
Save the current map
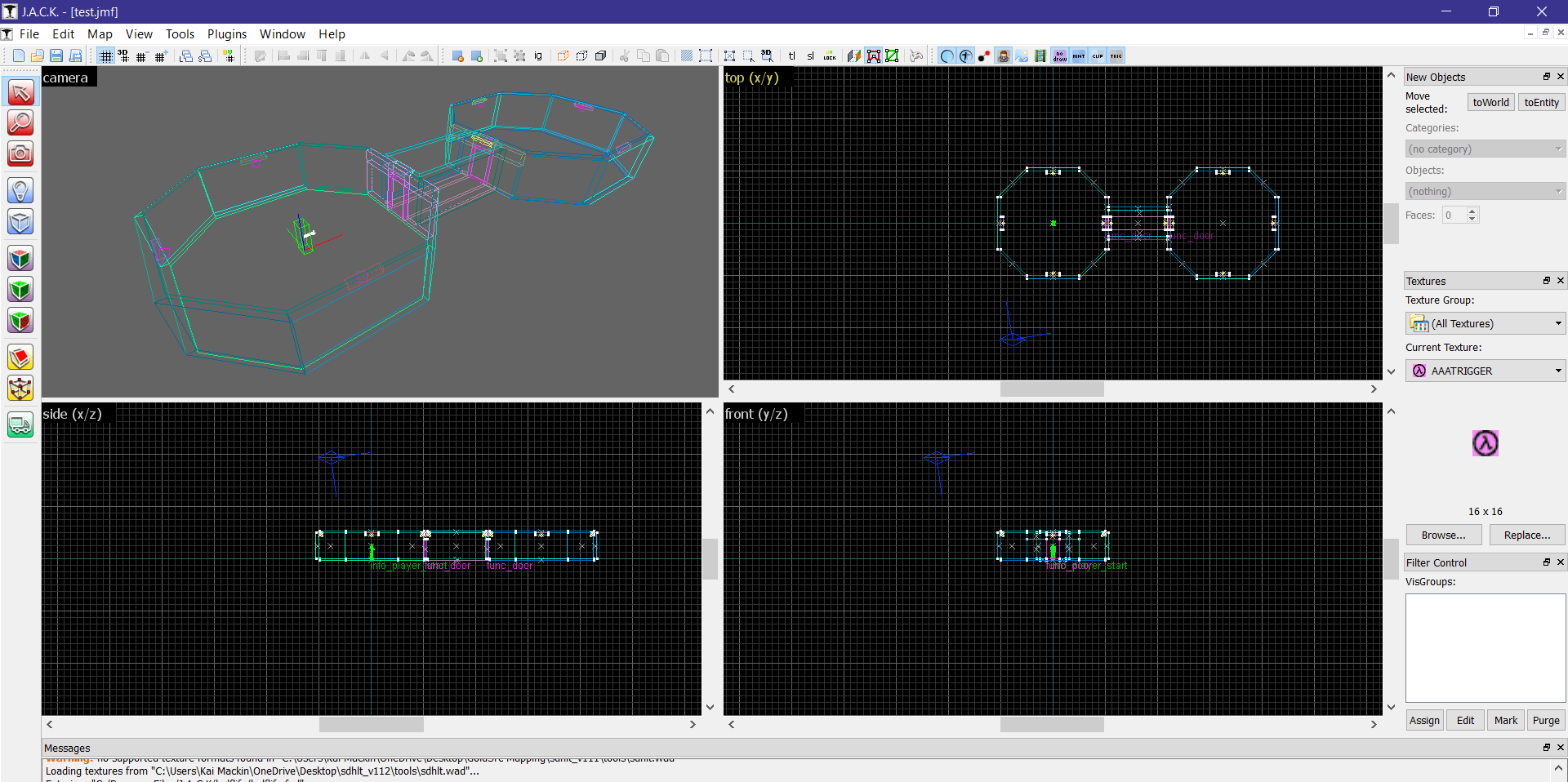[56, 56]
